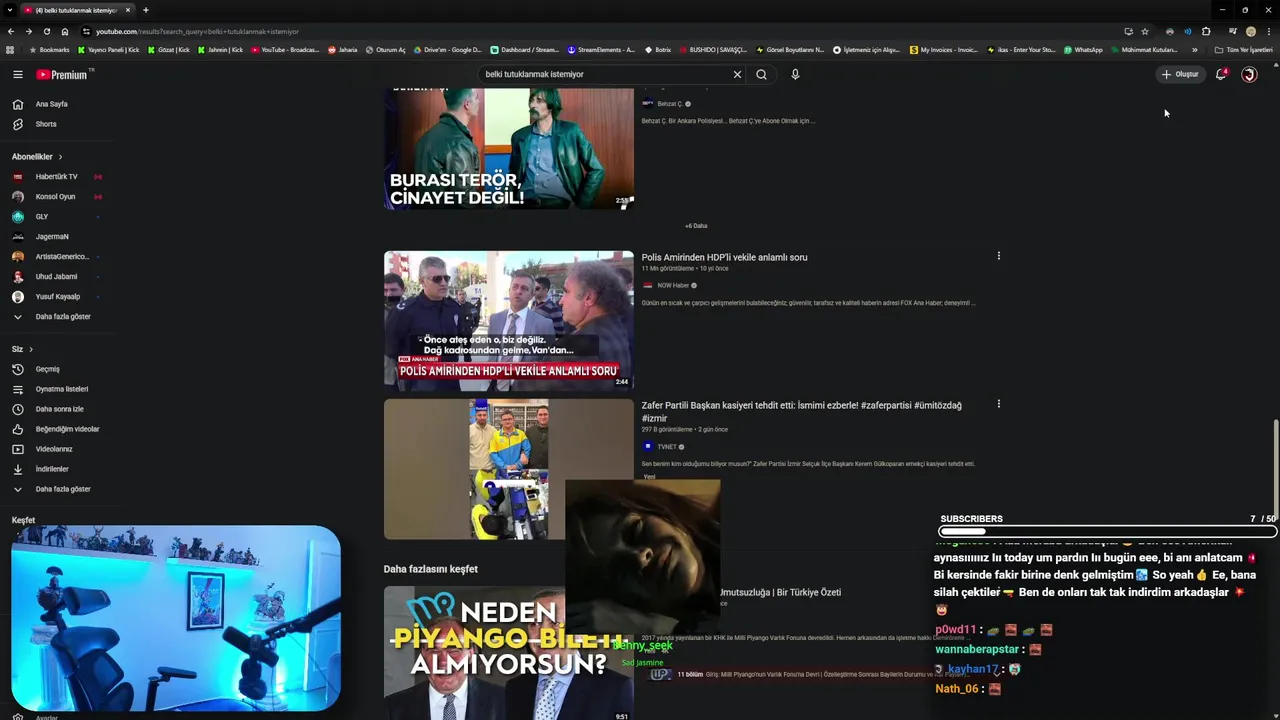This screenshot has height=720, width=1280.
Task: Open Tüm Yer İşaretleri folder
Action: click(x=1243, y=50)
